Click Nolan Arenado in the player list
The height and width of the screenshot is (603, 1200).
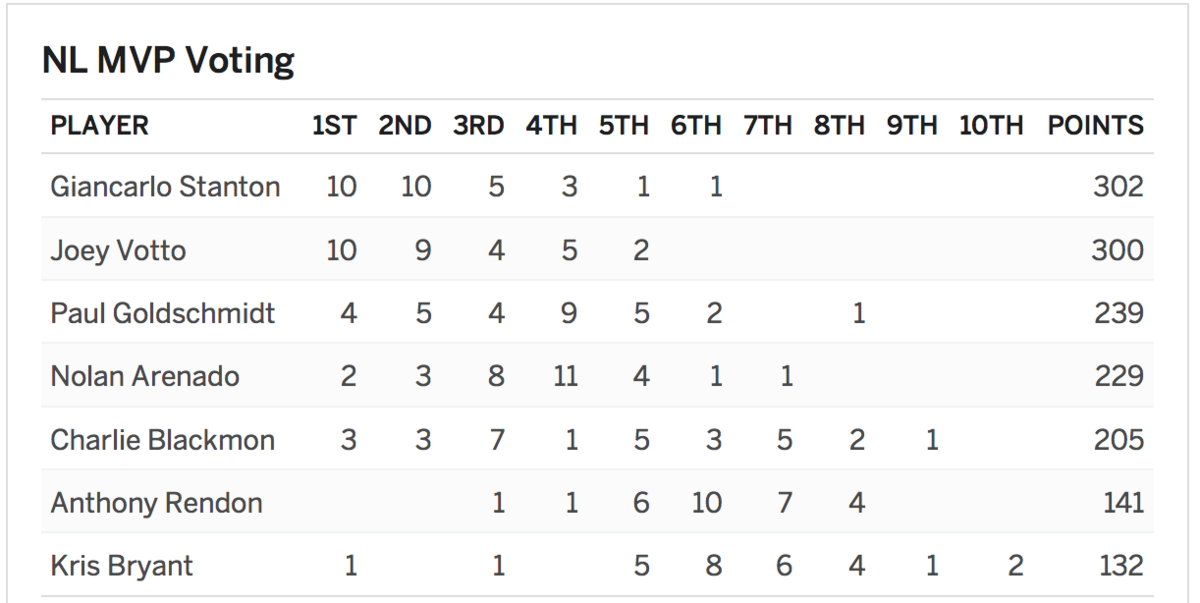click(145, 376)
